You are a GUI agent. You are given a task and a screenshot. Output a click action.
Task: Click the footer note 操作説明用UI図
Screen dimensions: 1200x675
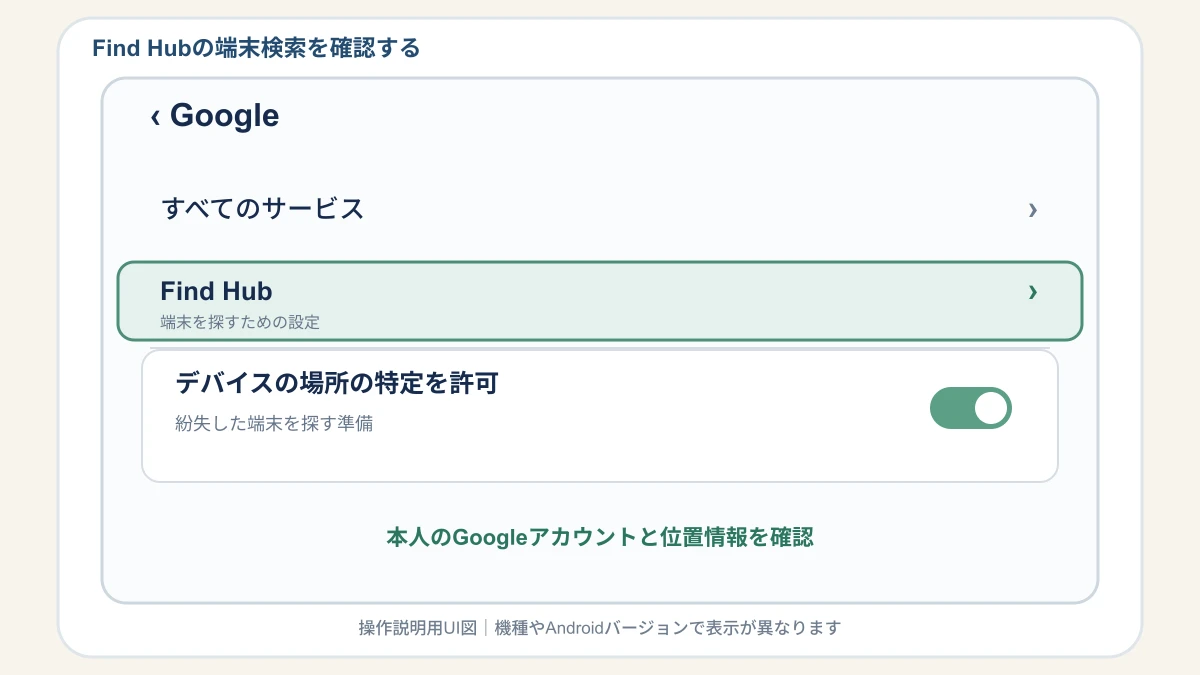pyautogui.click(x=419, y=628)
